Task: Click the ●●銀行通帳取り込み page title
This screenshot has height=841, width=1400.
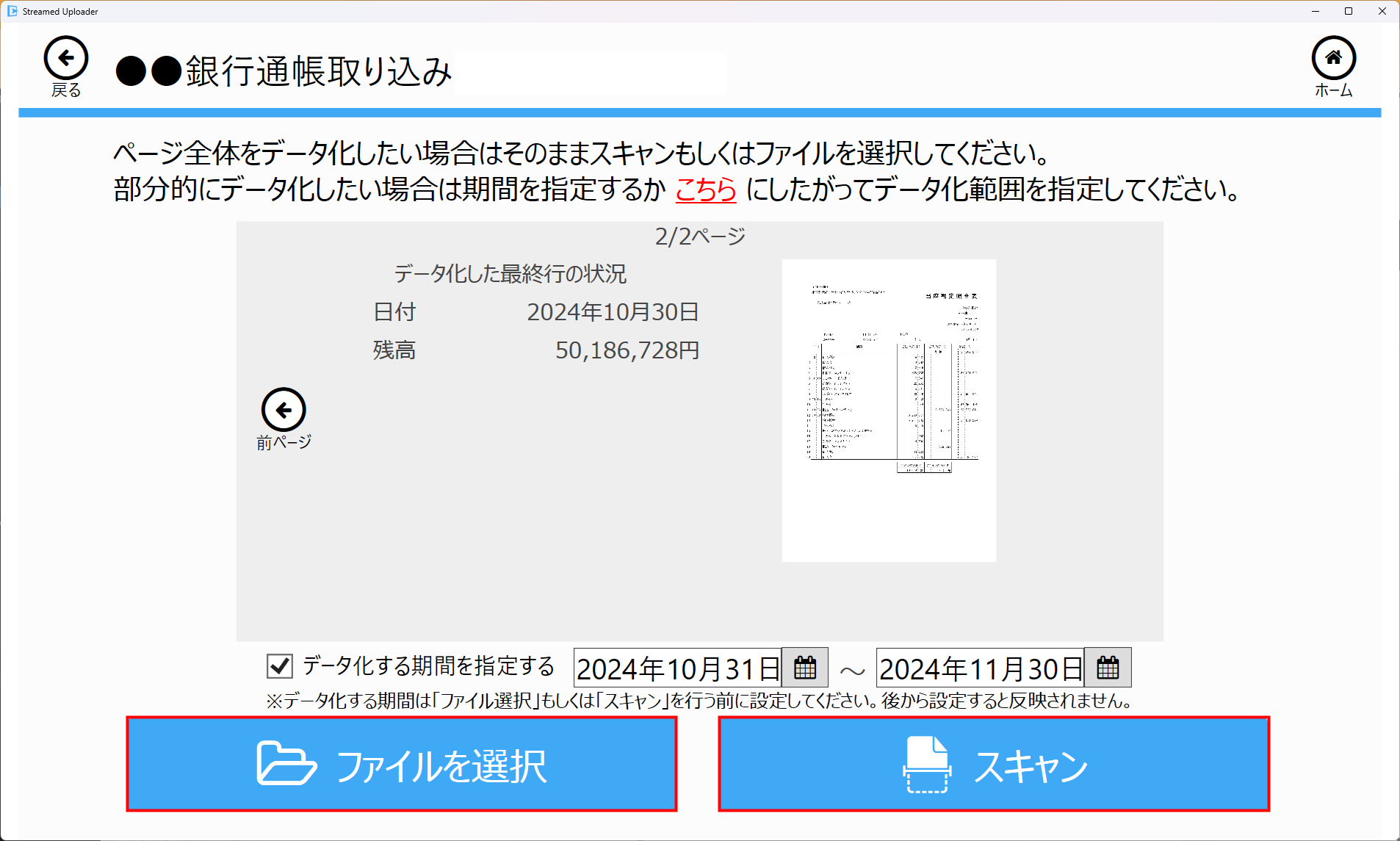Action: point(284,72)
